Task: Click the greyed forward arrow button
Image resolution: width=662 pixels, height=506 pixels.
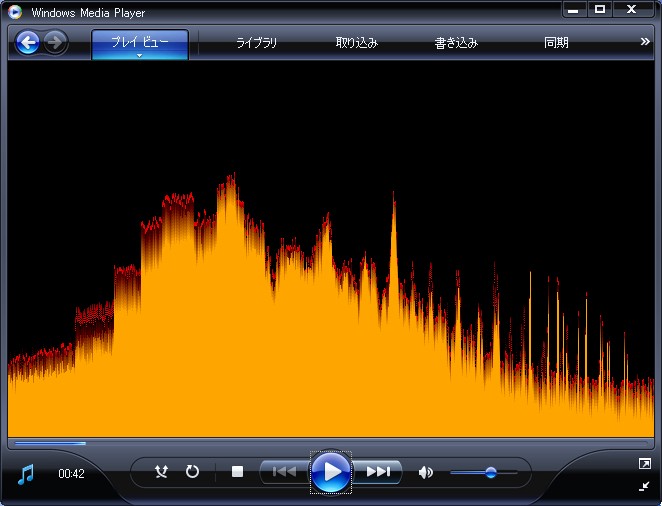Action: [x=55, y=42]
